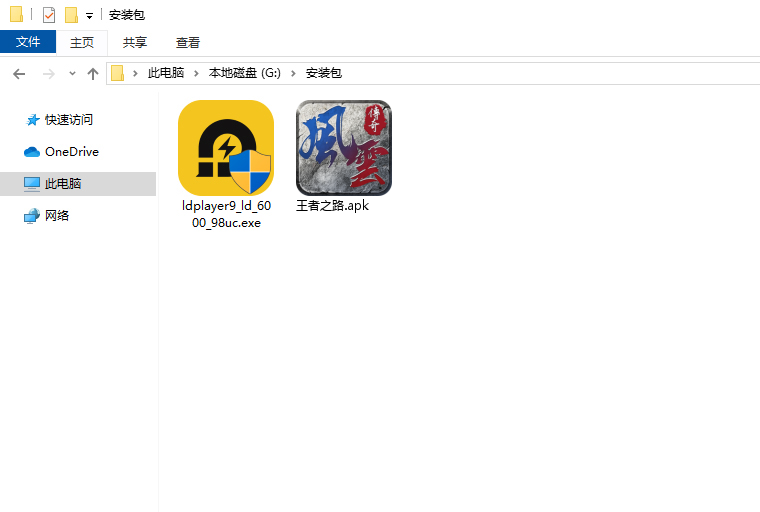Click the 此电脑 monitor icon
Viewport: 760px width, 512px height.
[32, 184]
